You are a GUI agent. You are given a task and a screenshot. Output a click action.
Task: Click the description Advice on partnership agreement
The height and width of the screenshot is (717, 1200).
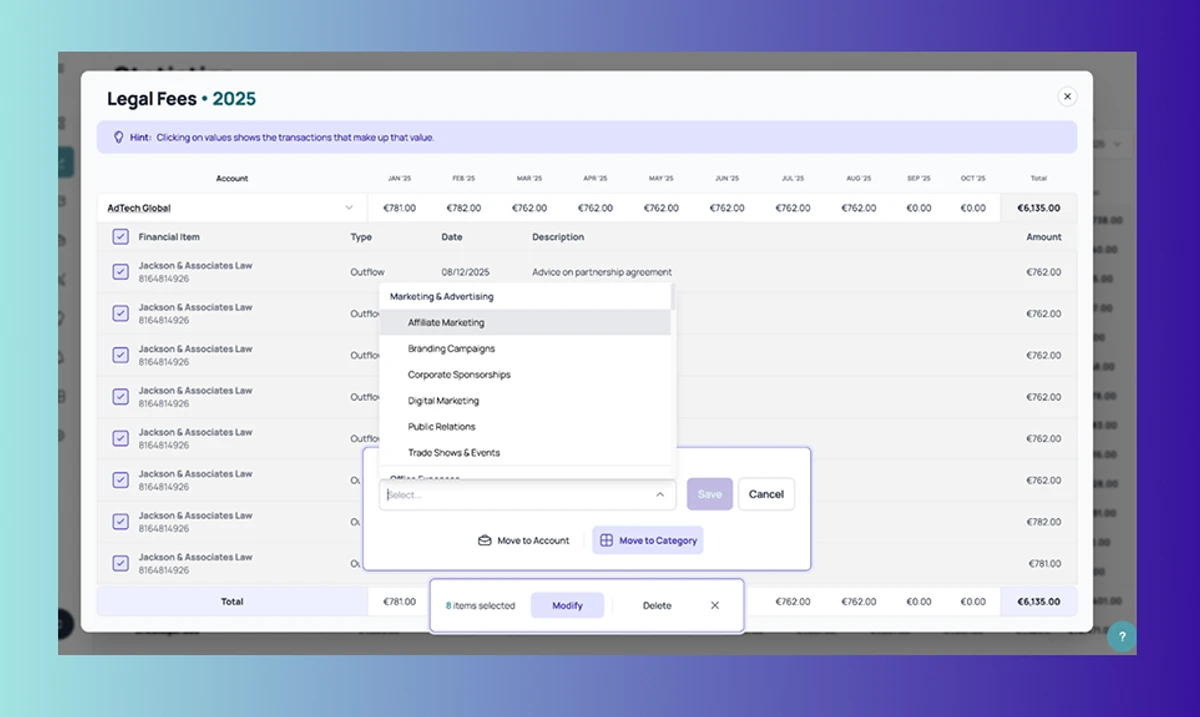coord(602,272)
